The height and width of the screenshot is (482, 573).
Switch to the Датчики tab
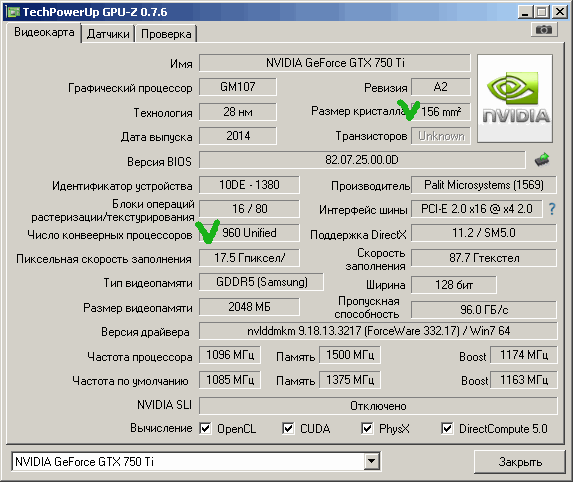point(108,34)
